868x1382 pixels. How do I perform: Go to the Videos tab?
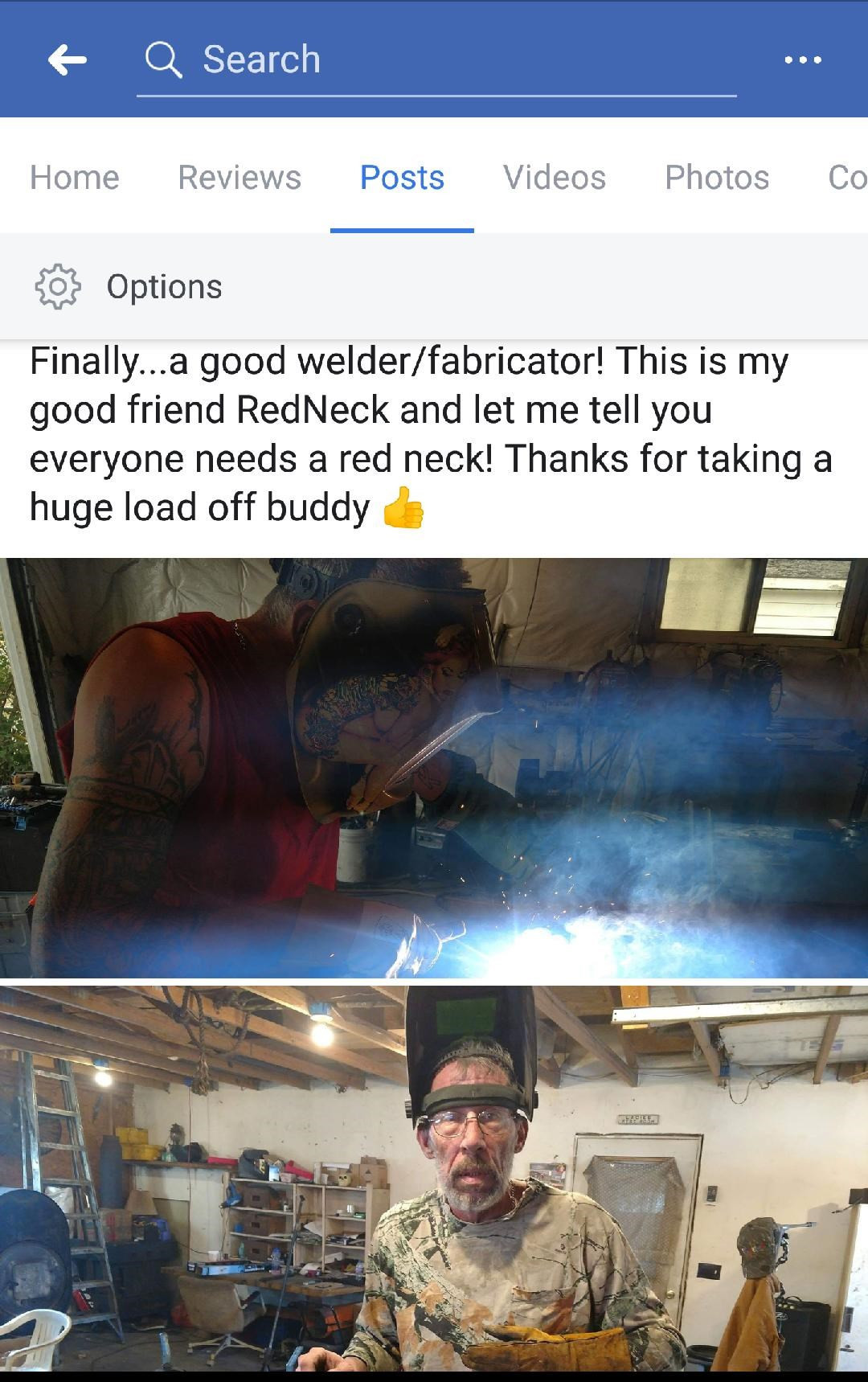(555, 177)
